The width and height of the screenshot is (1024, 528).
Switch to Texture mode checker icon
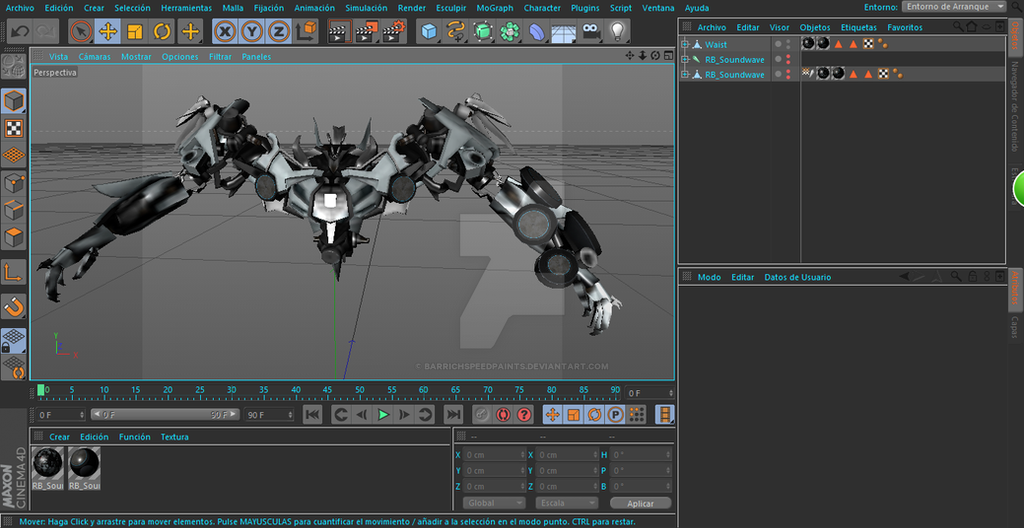point(14,128)
